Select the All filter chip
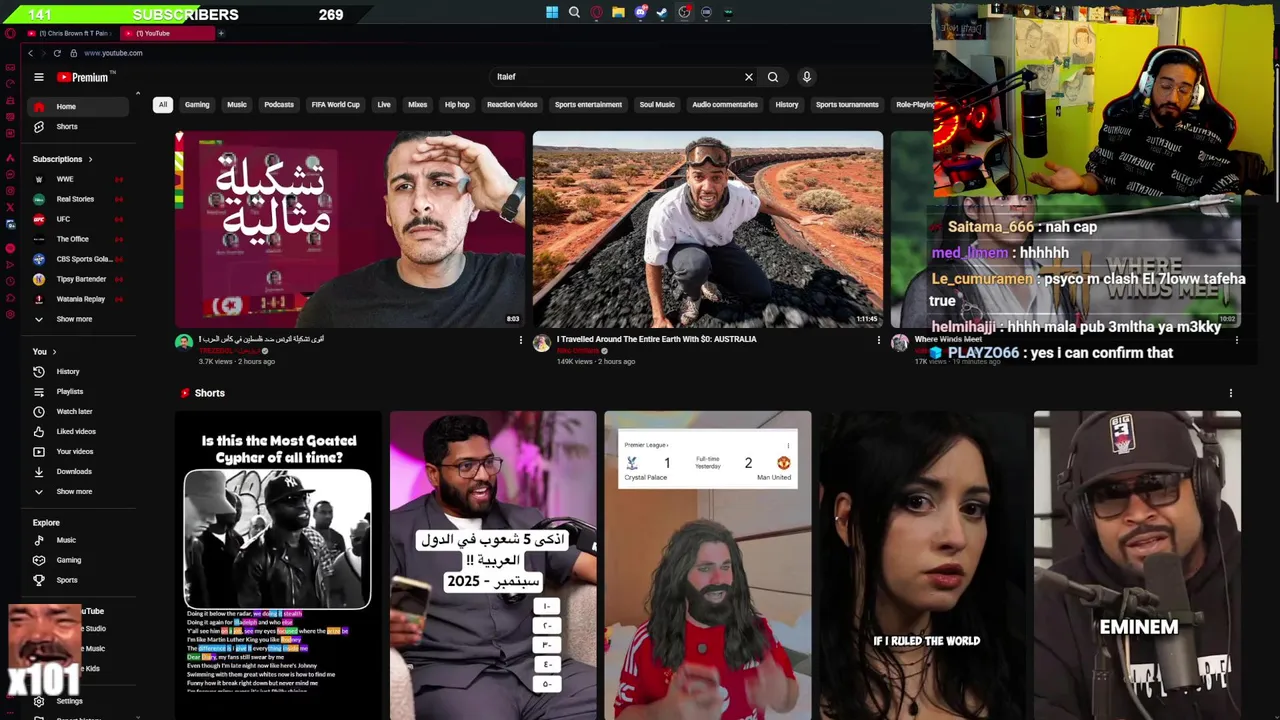 pyautogui.click(x=162, y=104)
